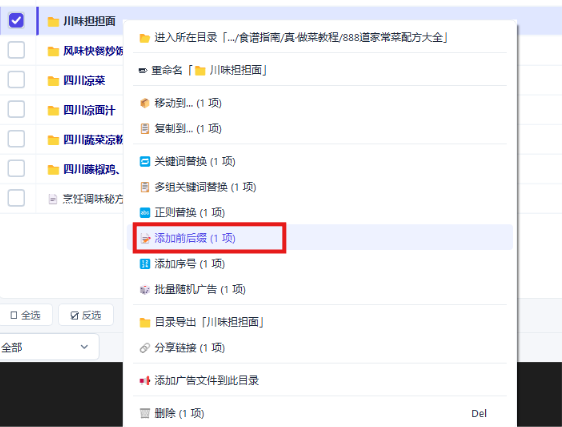Open the 烹饪调味秘方 file name
Screen dimensions: 562x427
93,199
